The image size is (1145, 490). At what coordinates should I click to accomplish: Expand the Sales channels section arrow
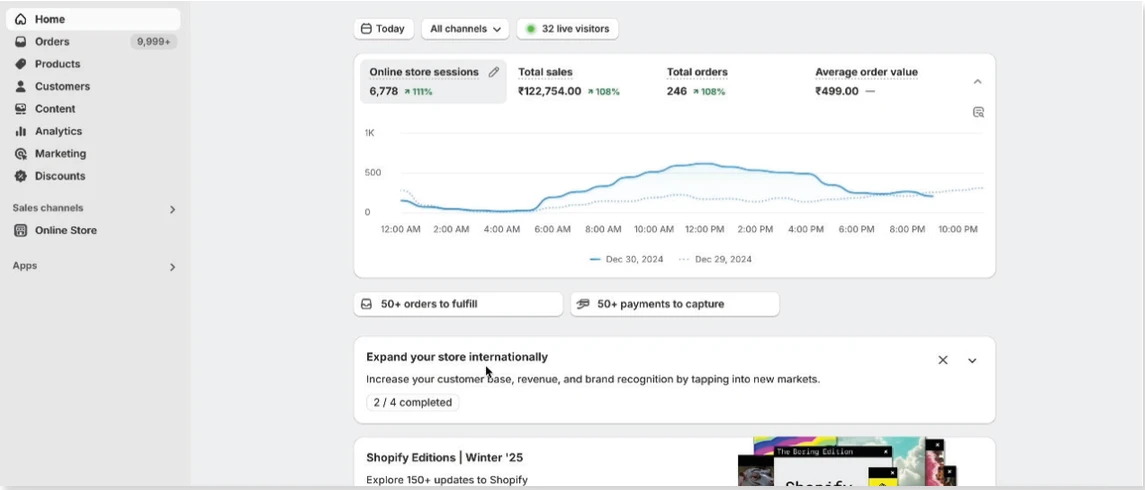172,210
